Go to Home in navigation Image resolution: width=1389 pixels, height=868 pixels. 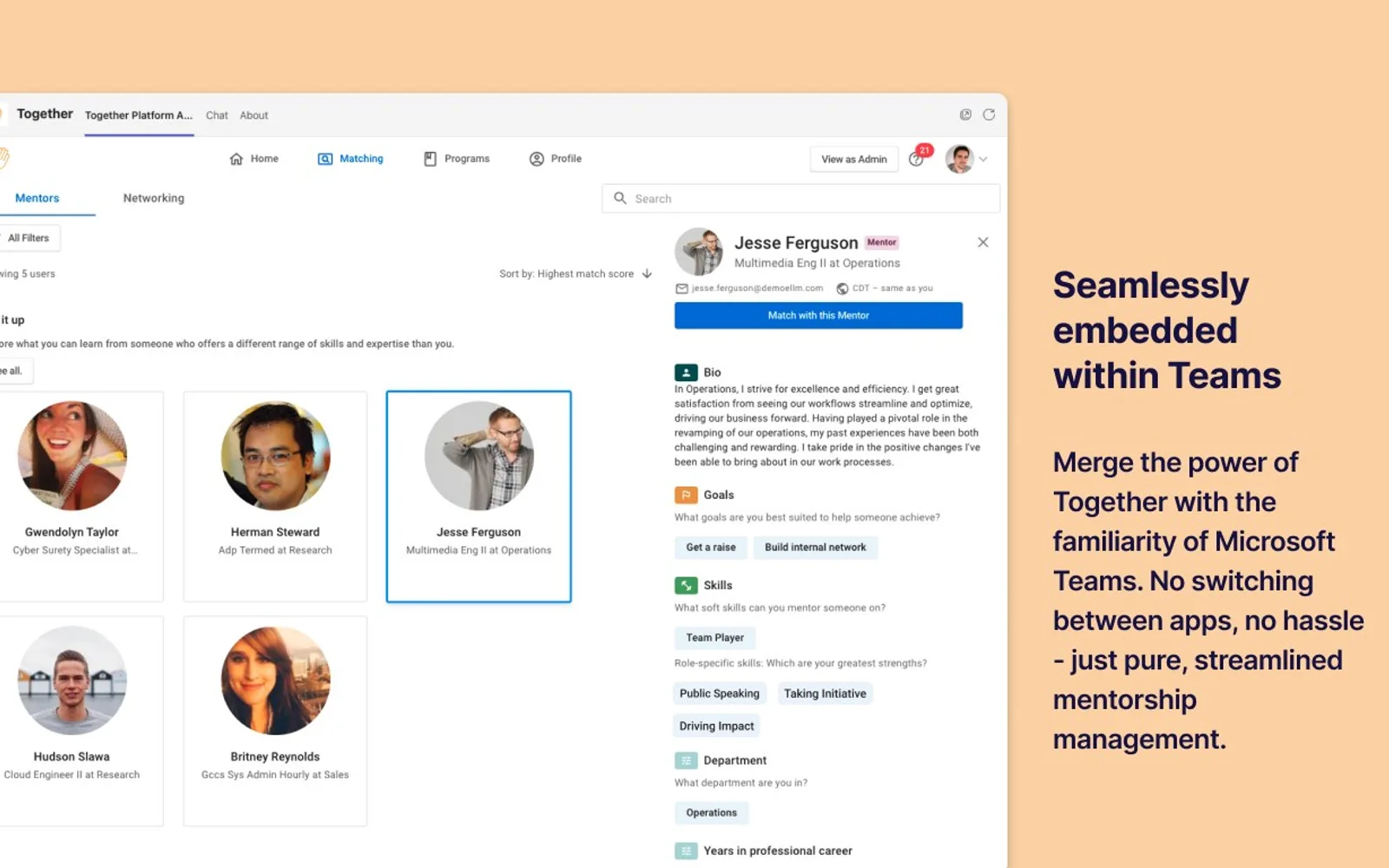(253, 159)
